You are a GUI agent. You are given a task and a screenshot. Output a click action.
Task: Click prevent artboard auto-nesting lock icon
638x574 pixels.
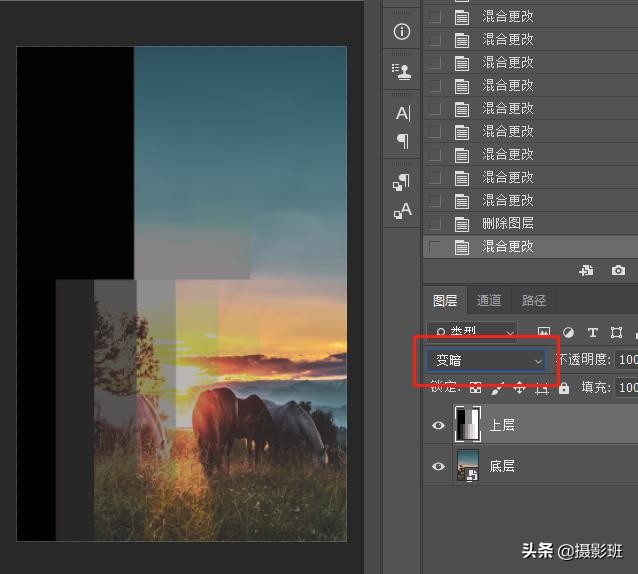point(542,389)
